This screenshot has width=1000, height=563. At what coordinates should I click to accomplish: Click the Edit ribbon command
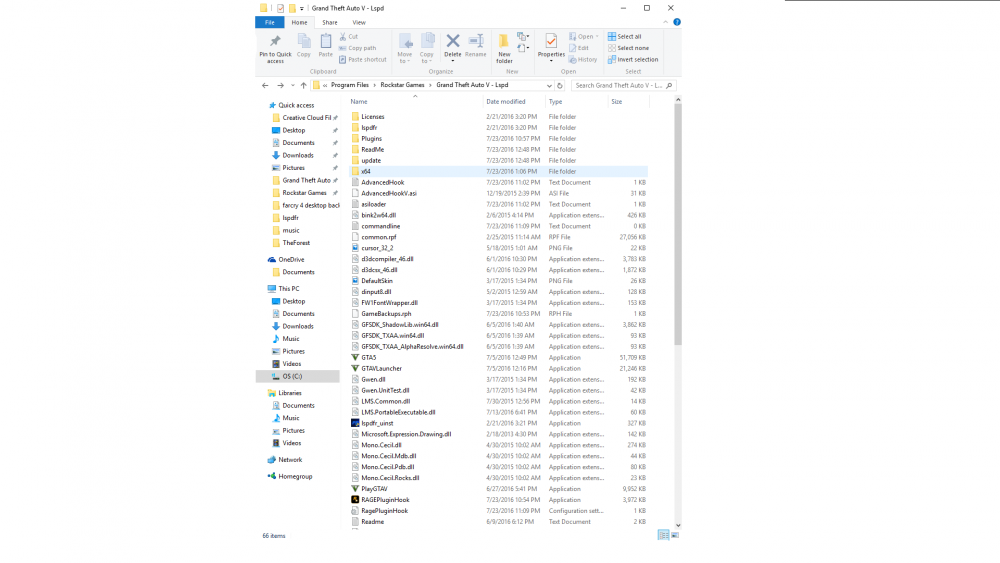coord(578,48)
